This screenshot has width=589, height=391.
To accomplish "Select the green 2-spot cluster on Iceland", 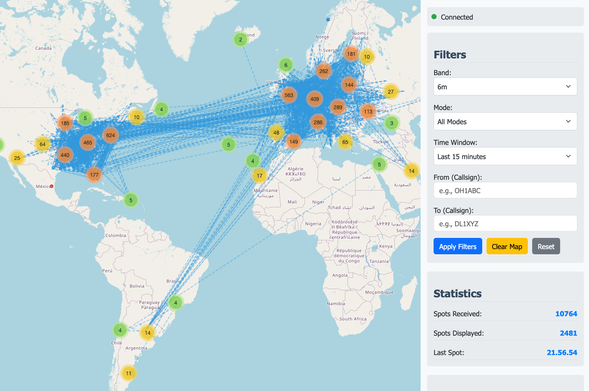I will [x=240, y=39].
